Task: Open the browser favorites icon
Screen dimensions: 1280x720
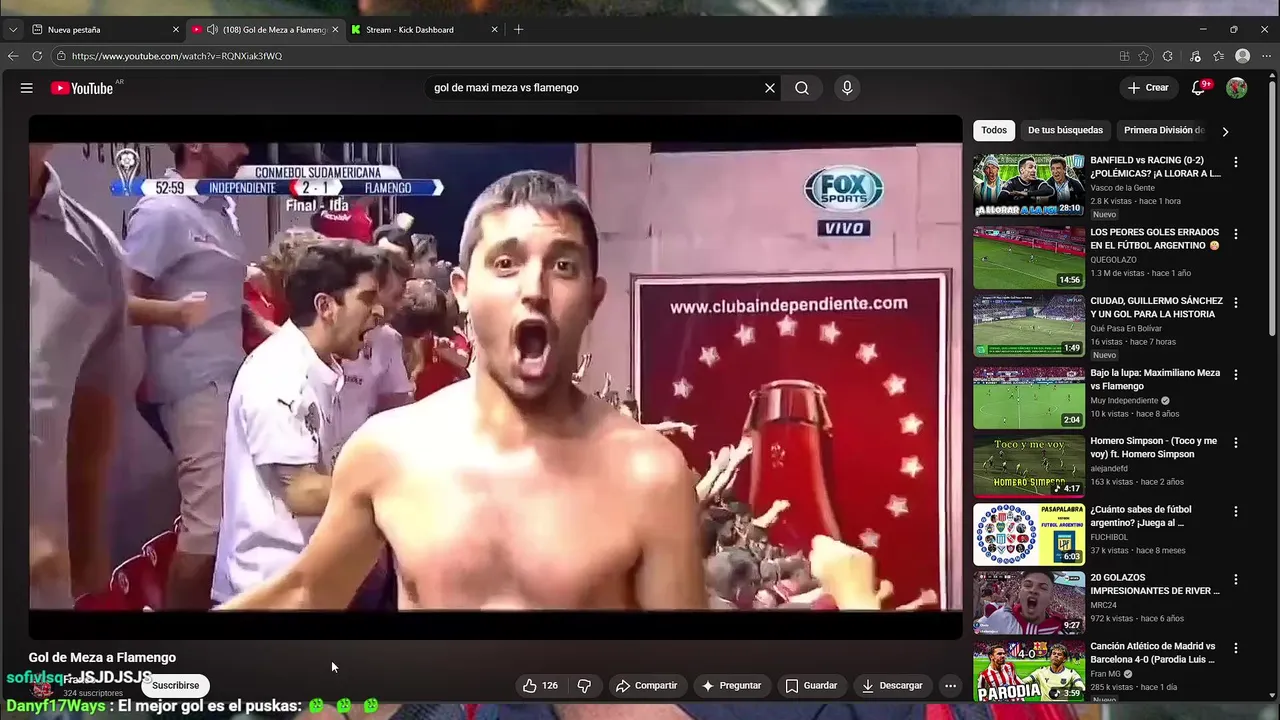Action: point(1219,56)
